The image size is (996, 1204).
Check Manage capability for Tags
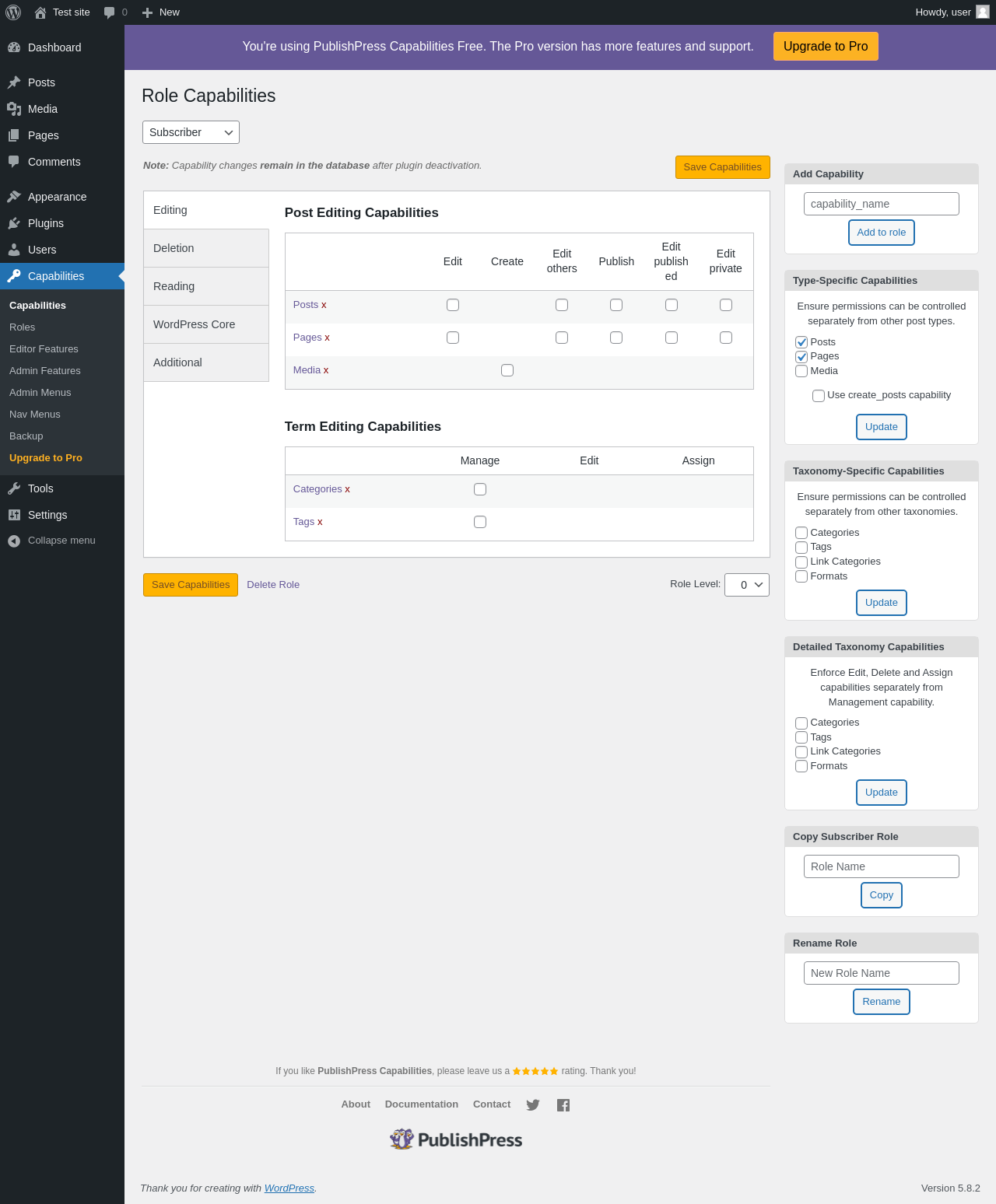point(480,522)
